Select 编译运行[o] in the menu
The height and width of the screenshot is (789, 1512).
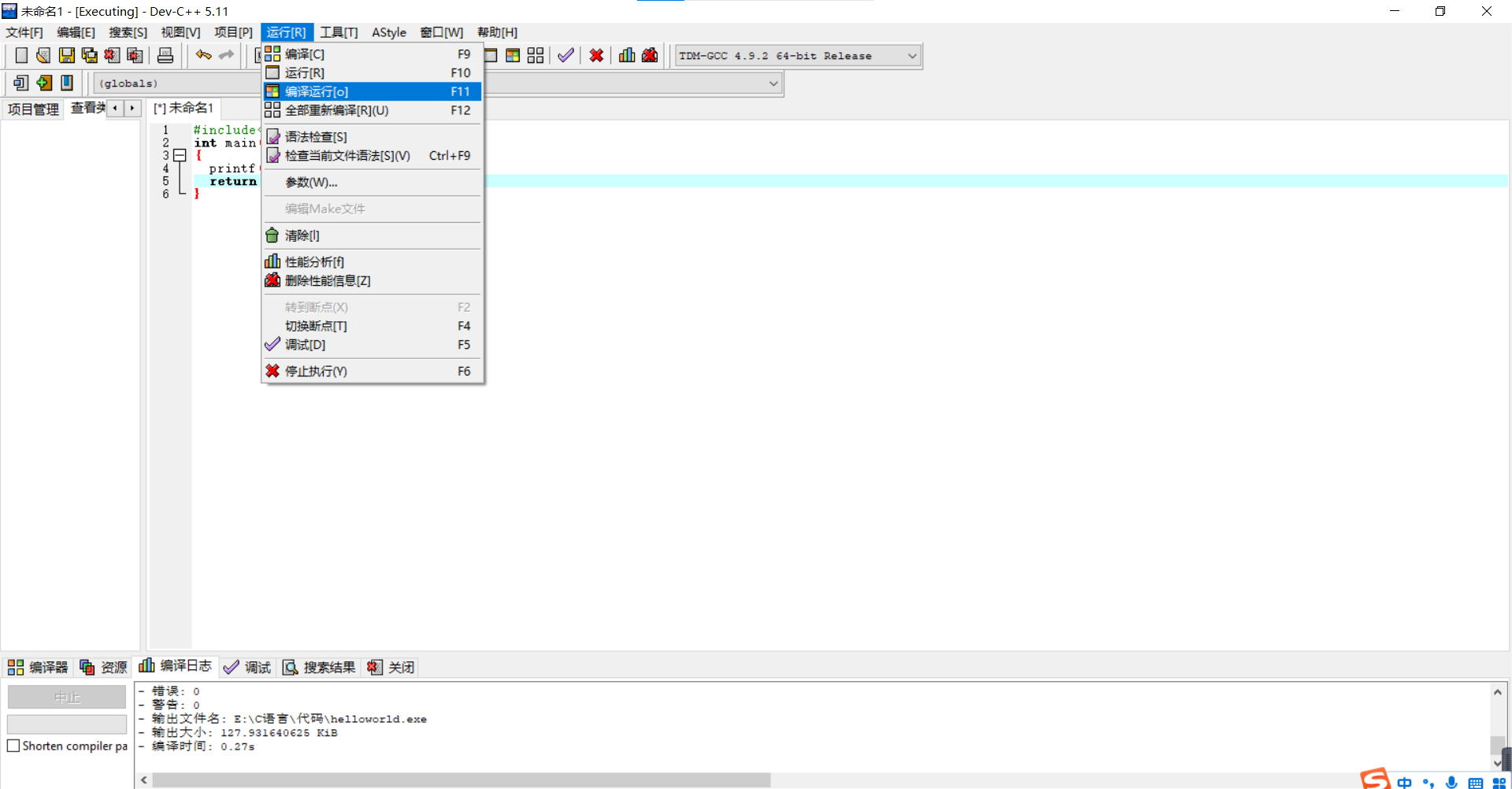tap(372, 91)
